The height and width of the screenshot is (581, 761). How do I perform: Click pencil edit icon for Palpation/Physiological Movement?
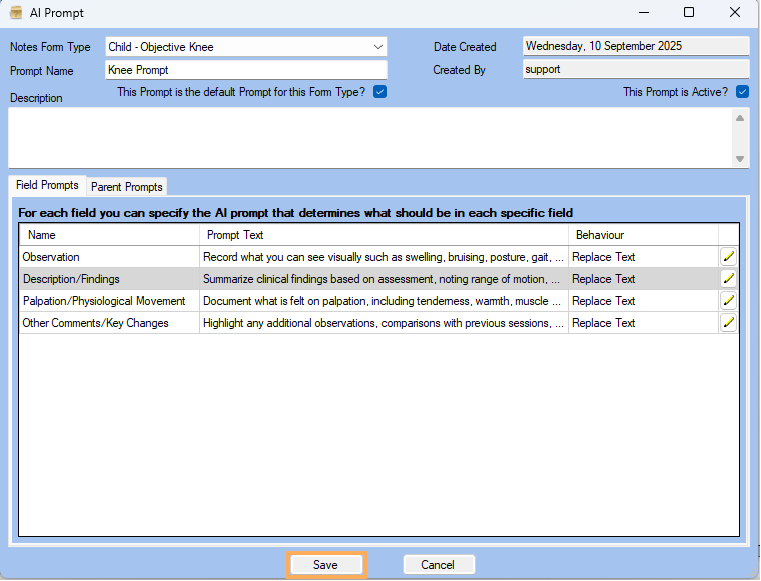click(x=728, y=301)
